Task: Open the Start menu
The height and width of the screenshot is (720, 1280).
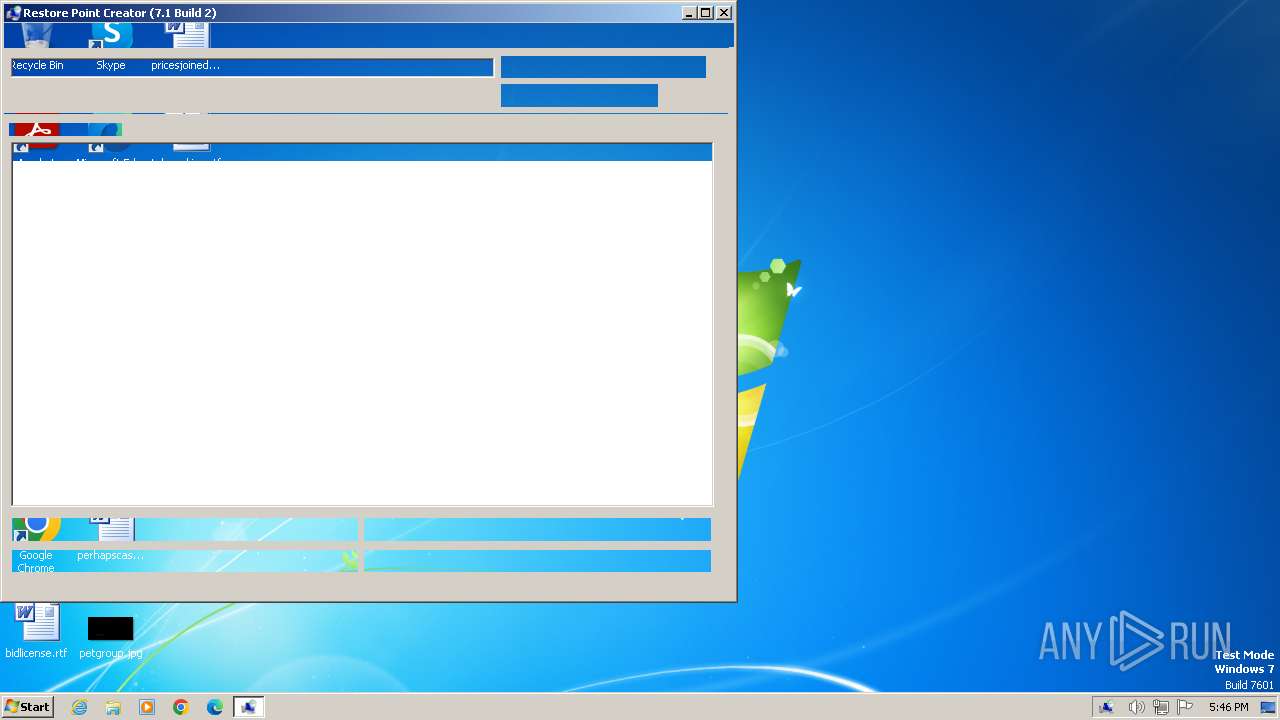Action: pos(28,707)
